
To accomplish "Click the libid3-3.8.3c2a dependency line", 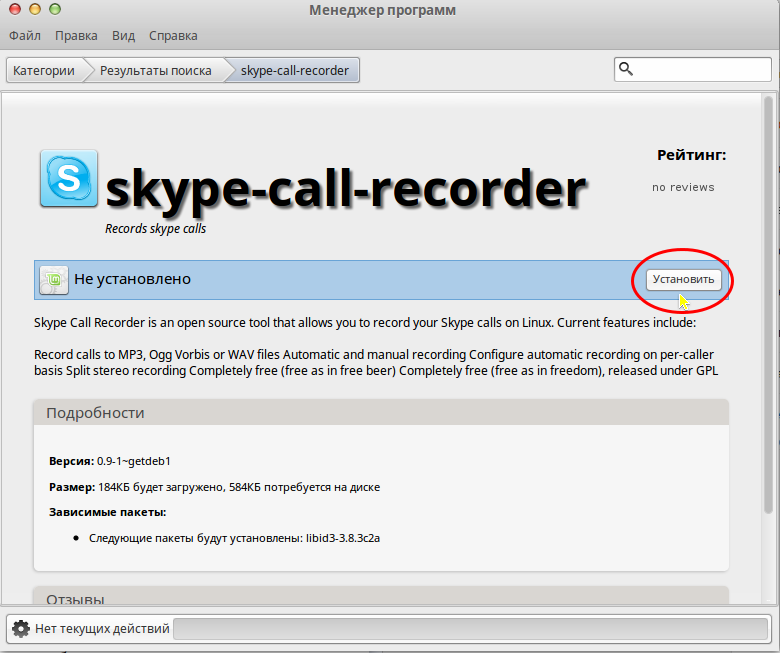I will (234, 538).
